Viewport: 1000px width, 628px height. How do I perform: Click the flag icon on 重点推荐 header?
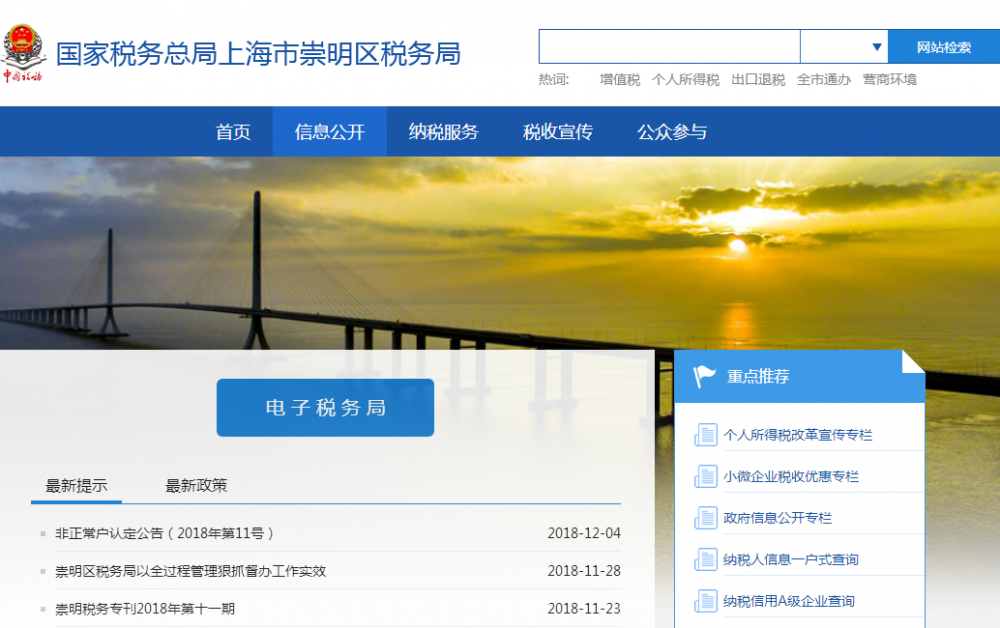click(701, 374)
